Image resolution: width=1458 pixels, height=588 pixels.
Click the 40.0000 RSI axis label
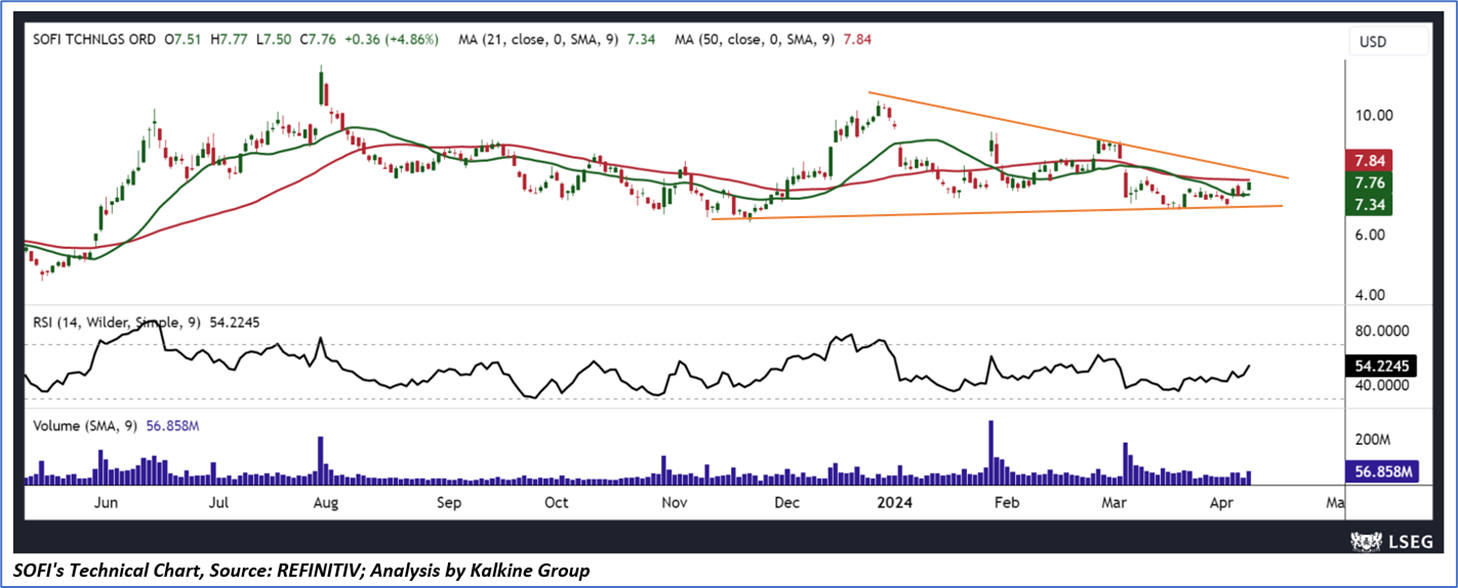1383,386
